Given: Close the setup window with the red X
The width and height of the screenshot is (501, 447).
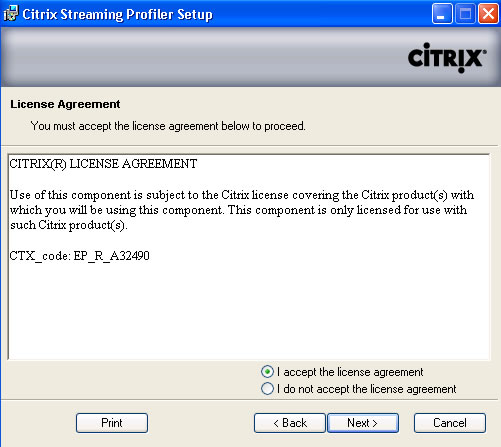Looking at the screenshot, I should pos(488,14).
